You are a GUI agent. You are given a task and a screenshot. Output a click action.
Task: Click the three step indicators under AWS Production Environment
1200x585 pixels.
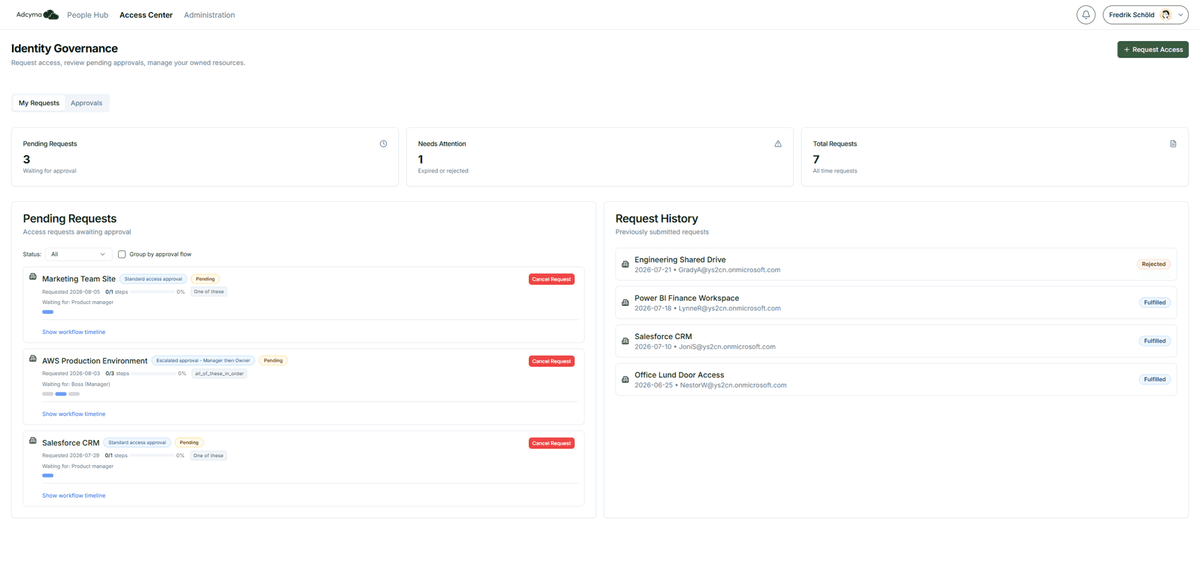pos(61,394)
